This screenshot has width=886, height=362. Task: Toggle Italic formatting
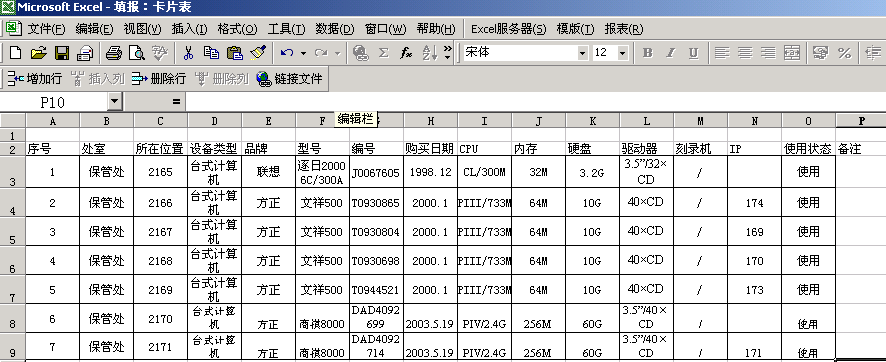point(671,53)
